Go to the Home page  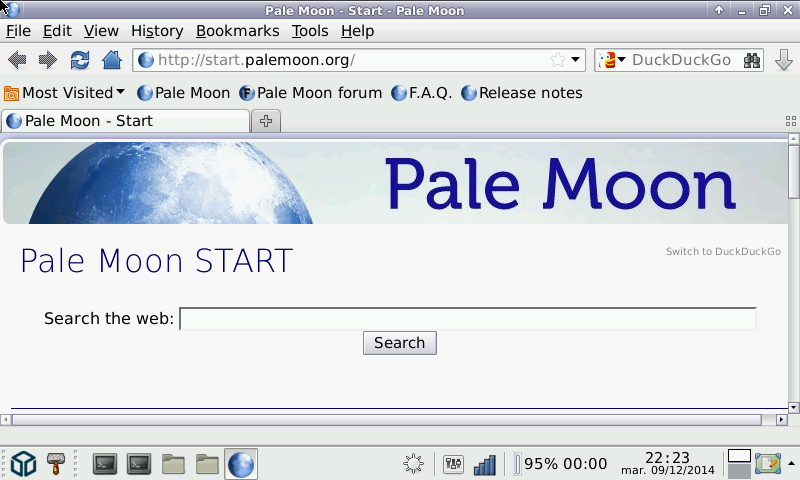(x=111, y=60)
